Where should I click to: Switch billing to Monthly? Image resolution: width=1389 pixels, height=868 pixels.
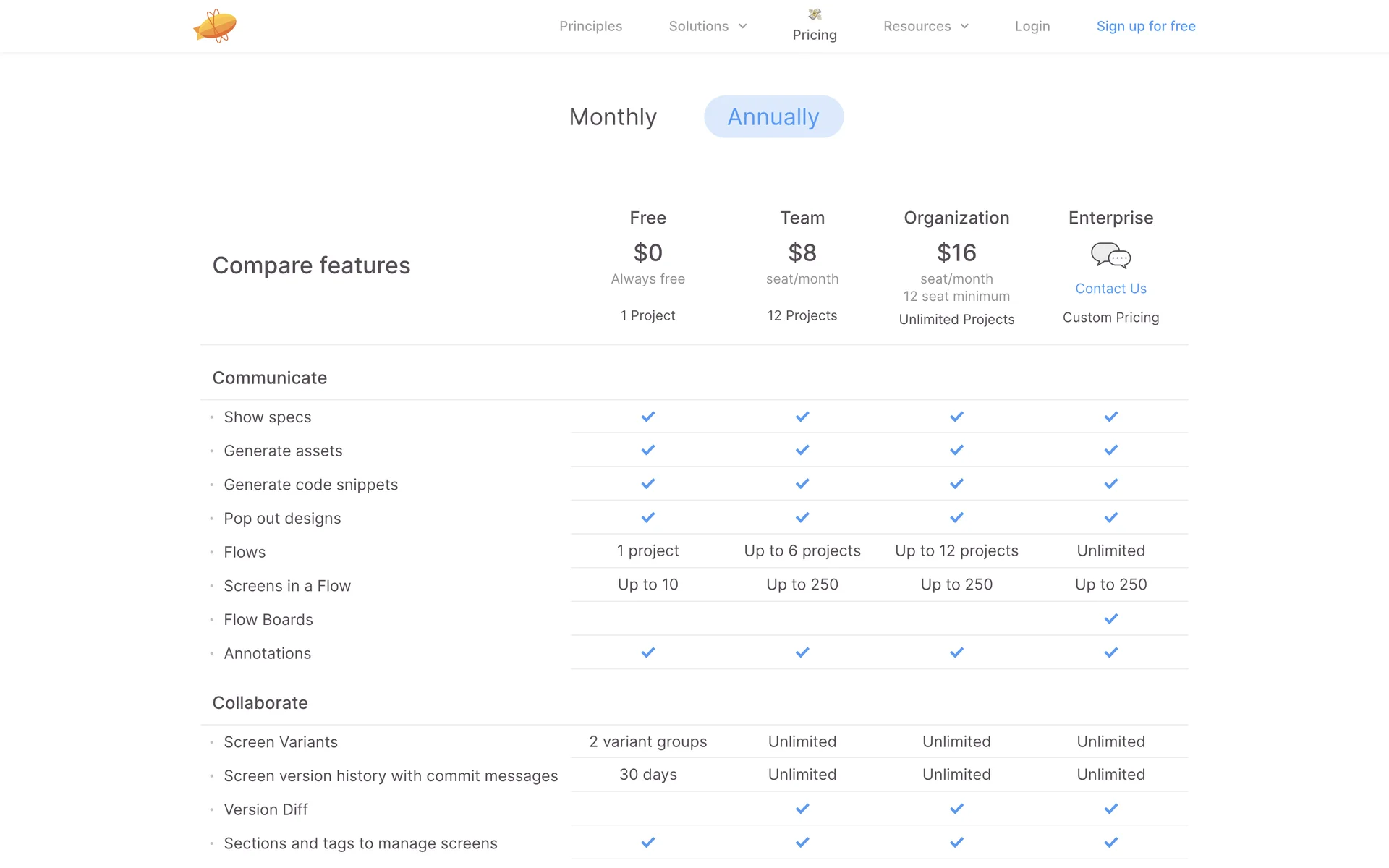613,116
